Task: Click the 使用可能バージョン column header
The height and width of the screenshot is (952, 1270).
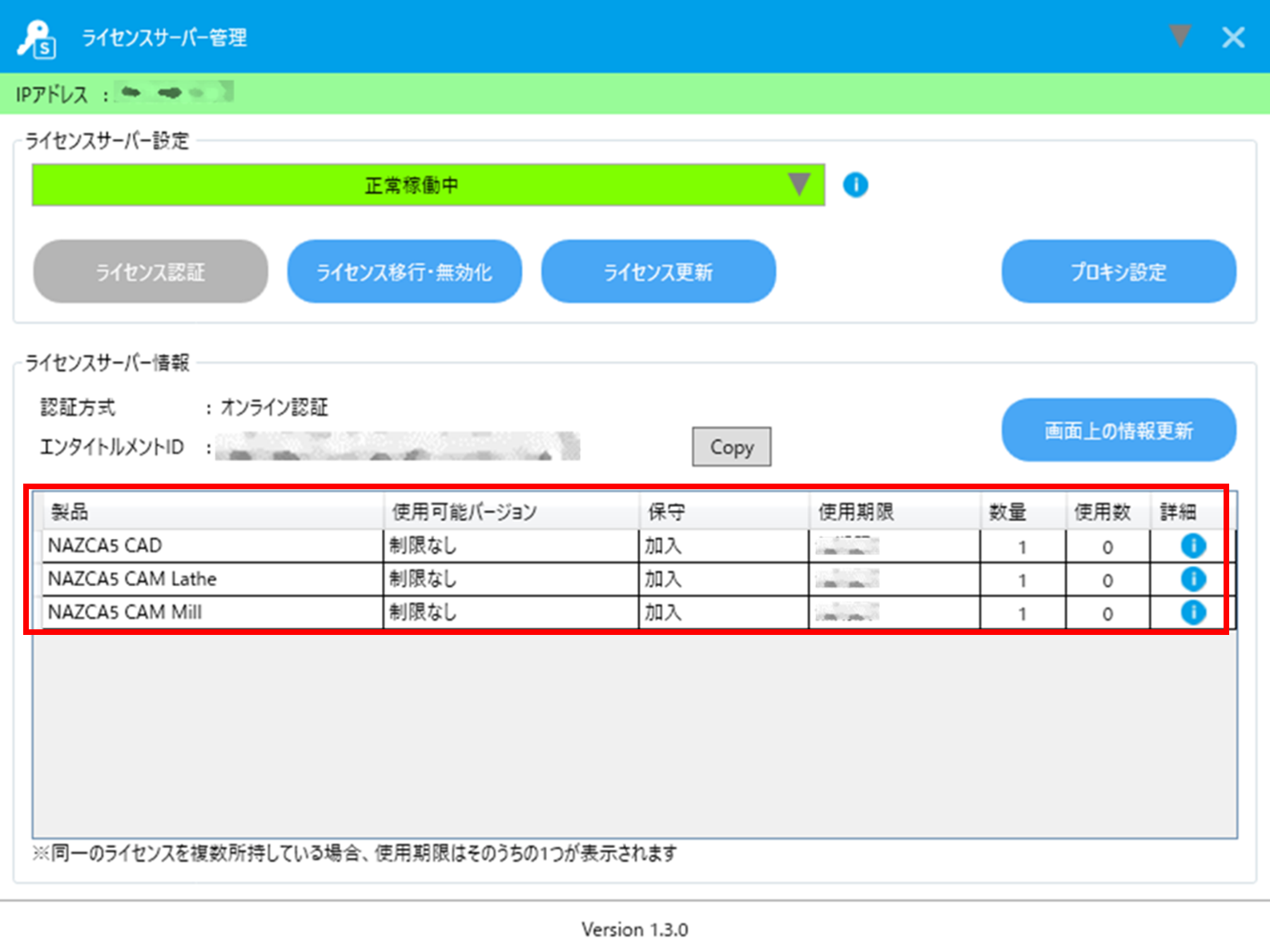Action: tap(511, 512)
